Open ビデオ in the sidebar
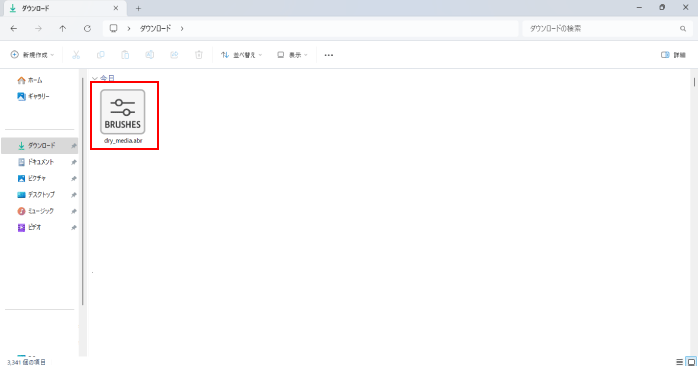The width and height of the screenshot is (698, 366). (x=29, y=228)
